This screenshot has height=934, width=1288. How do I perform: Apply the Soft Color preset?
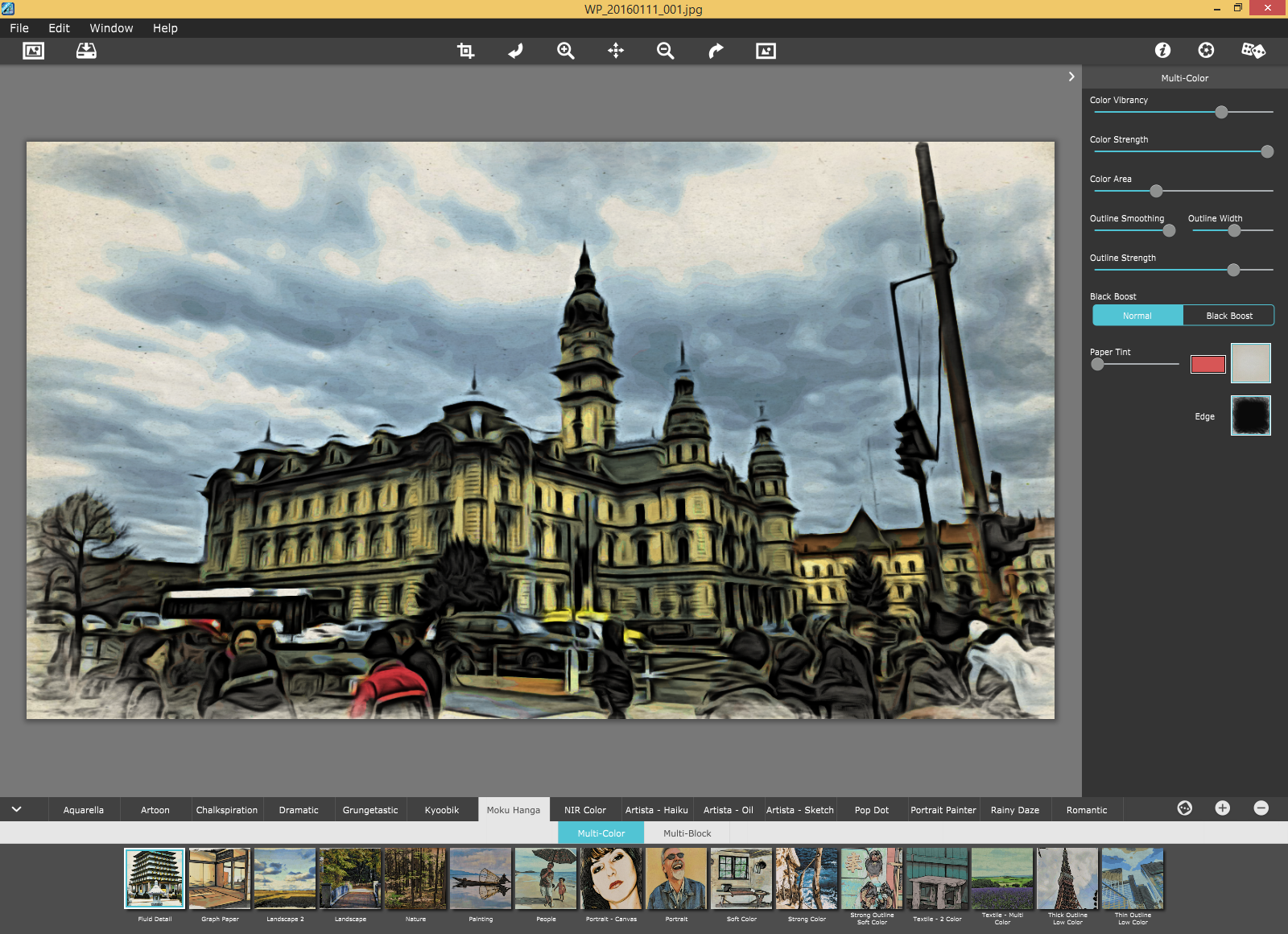741,878
